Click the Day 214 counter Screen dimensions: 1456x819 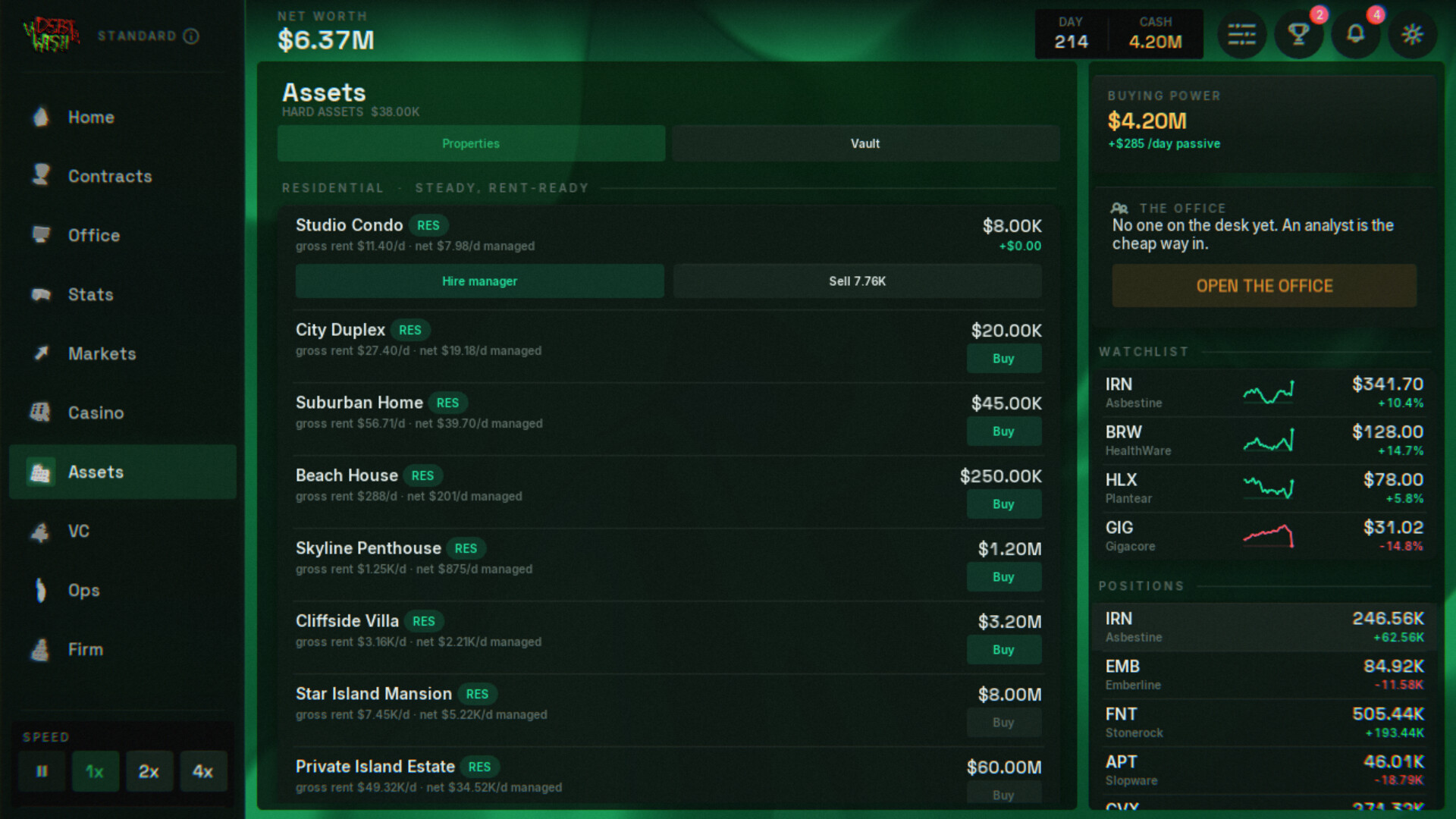(x=1071, y=34)
